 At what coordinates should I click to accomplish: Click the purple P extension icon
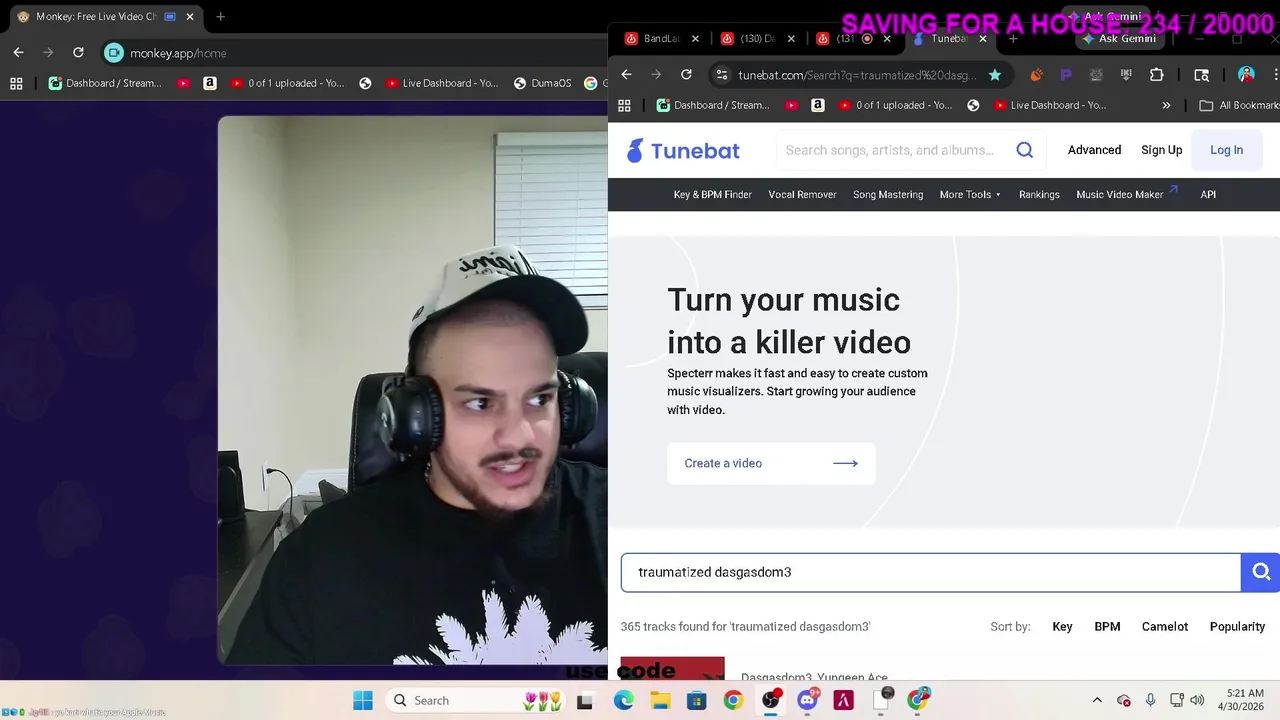click(x=1066, y=75)
